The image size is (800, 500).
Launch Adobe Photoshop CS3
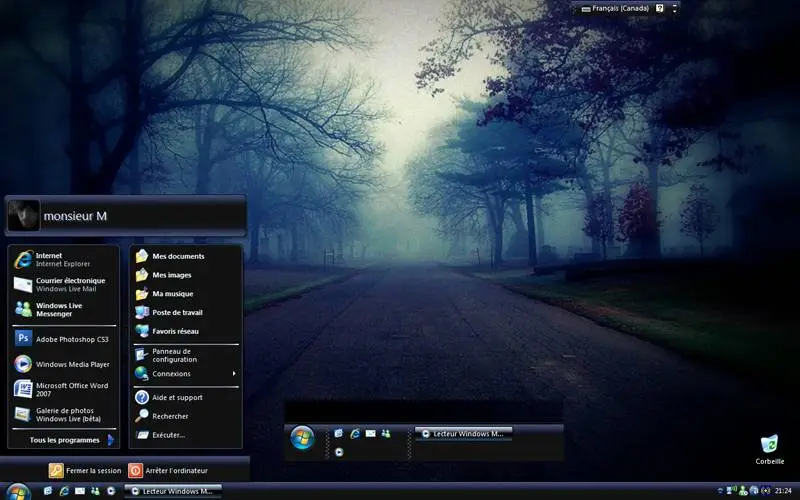[64, 339]
